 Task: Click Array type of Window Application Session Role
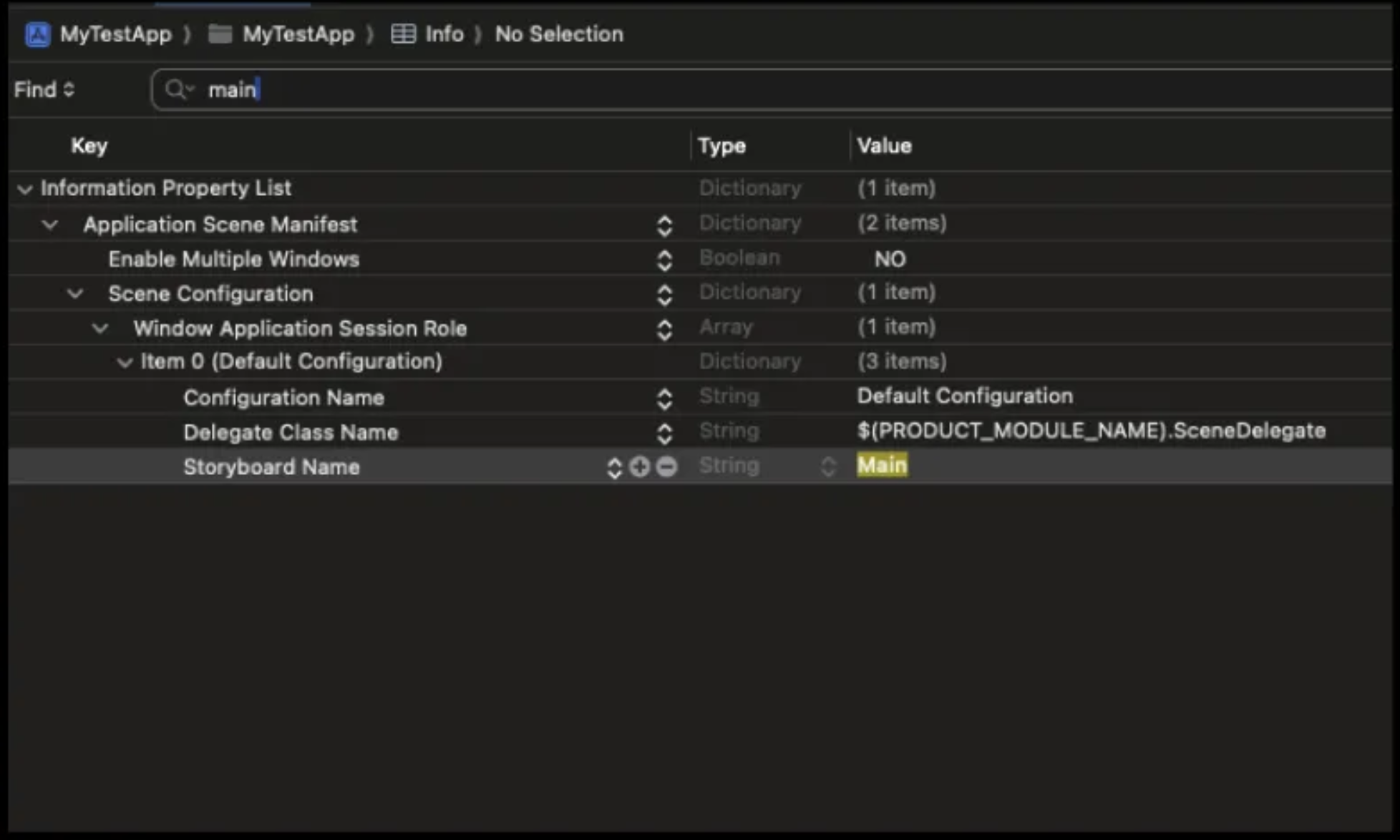(726, 327)
